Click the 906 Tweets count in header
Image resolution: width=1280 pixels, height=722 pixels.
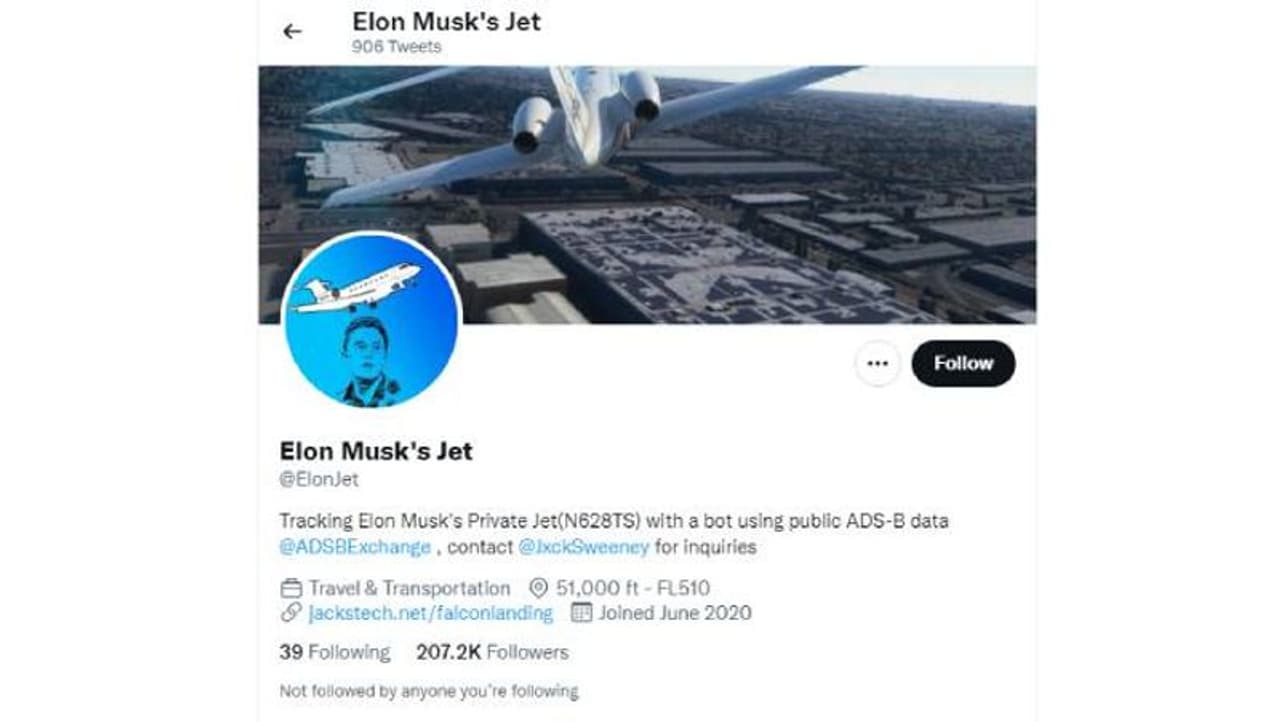[396, 47]
